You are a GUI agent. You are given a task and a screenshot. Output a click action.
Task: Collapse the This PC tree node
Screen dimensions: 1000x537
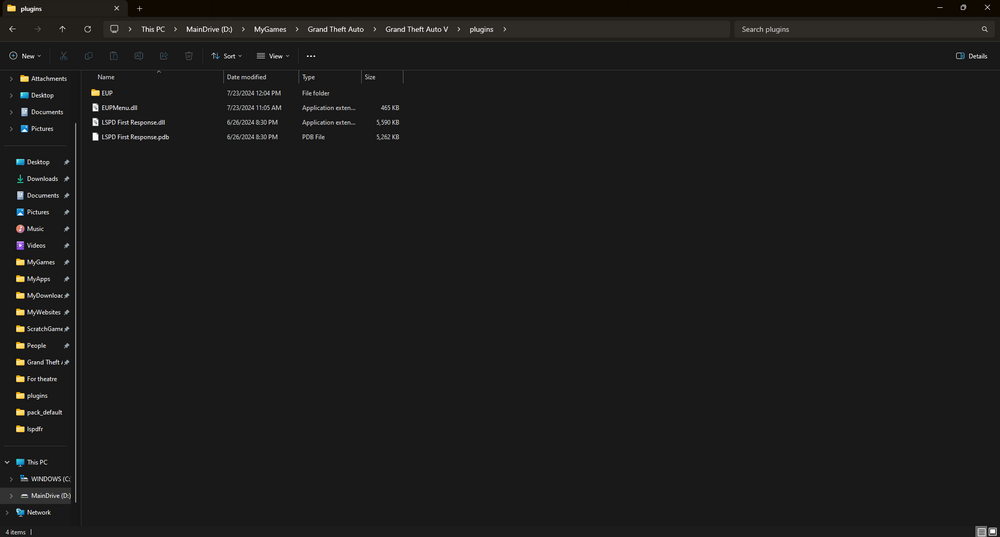coord(7,462)
